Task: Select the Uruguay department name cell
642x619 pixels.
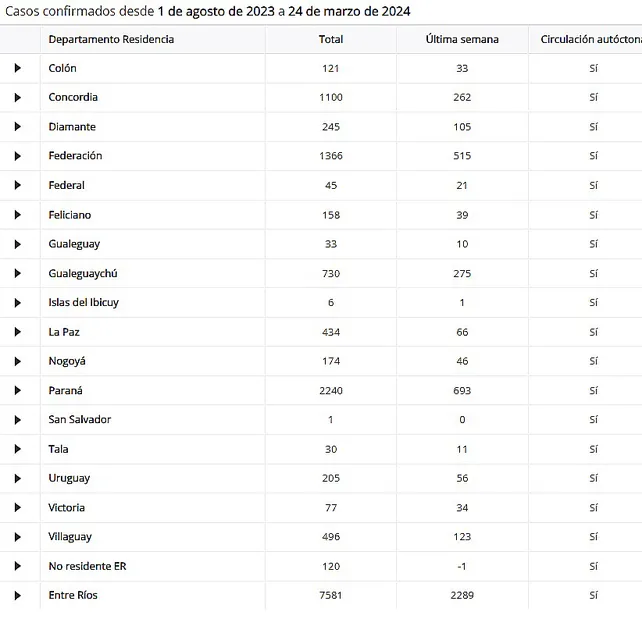Action: [x=69, y=478]
